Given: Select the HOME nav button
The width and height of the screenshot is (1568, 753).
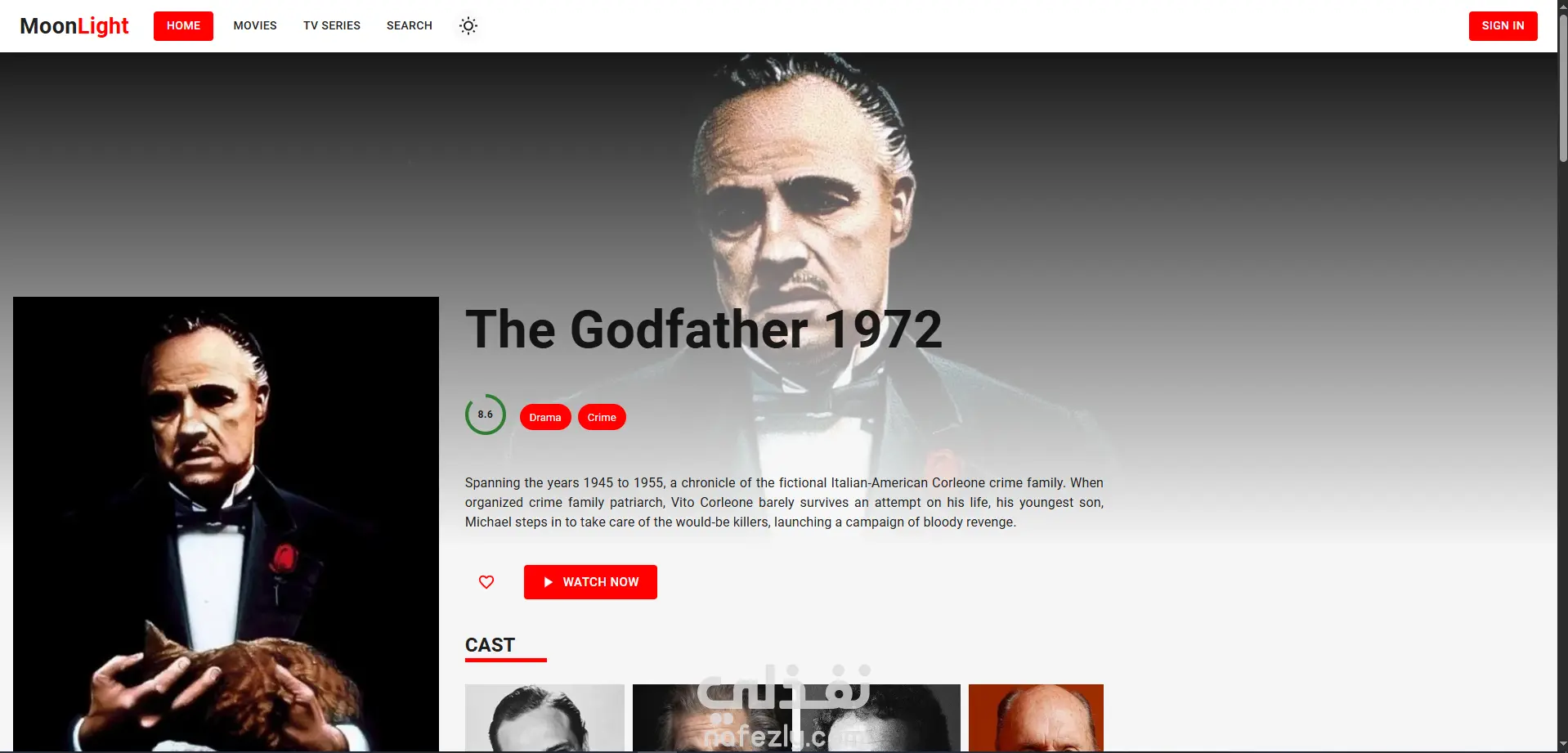Looking at the screenshot, I should point(183,26).
